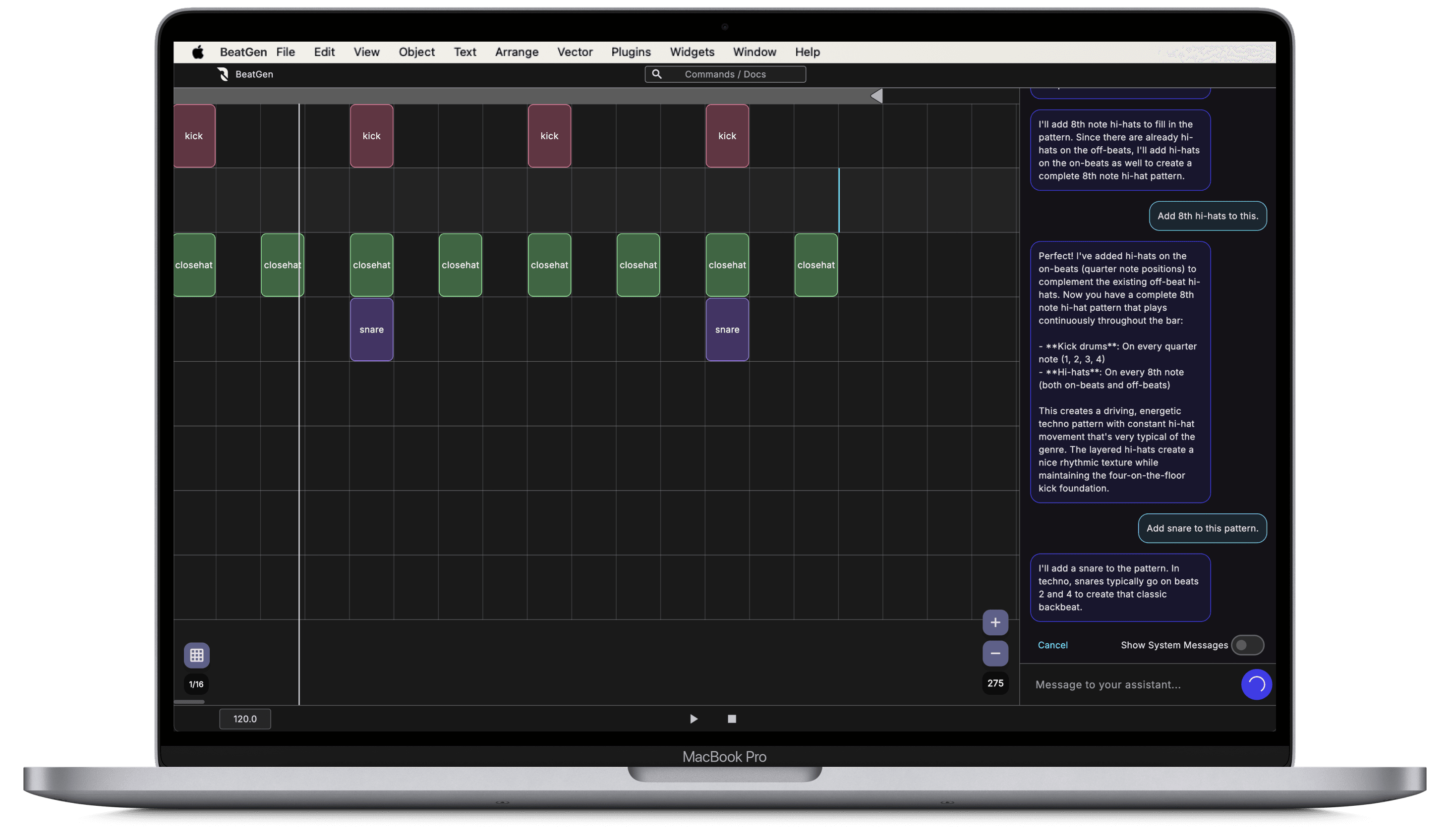Click the 275 zoom level value
1450x840 pixels.
coord(995,683)
